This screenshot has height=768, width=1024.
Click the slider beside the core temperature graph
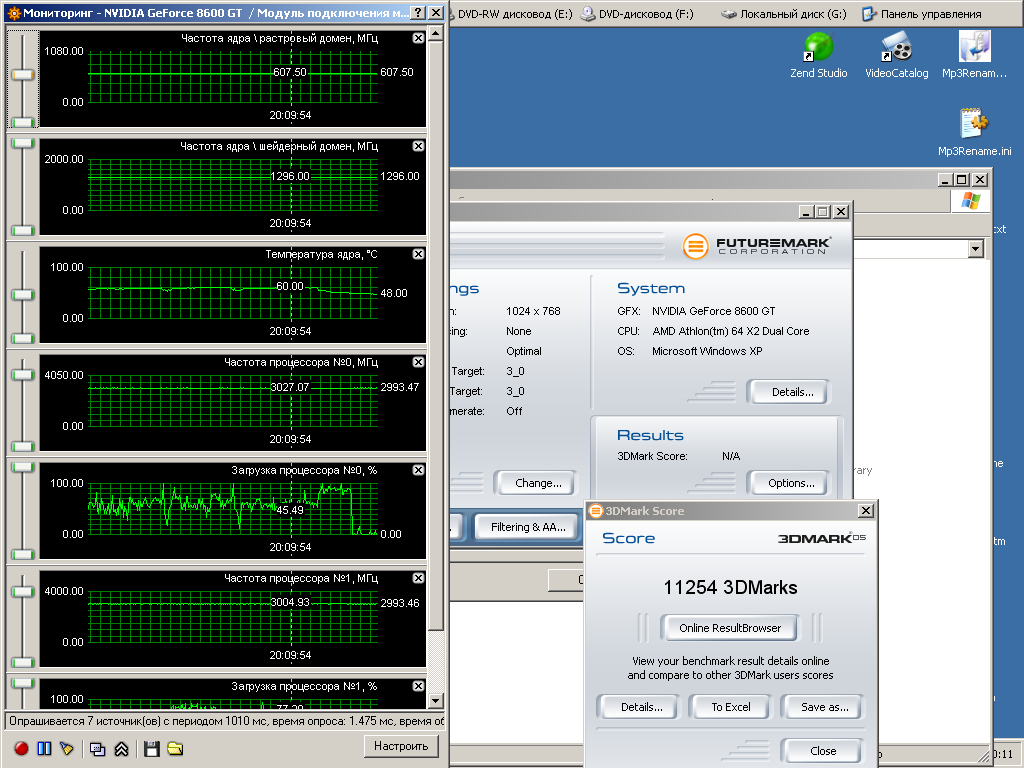click(x=23, y=295)
